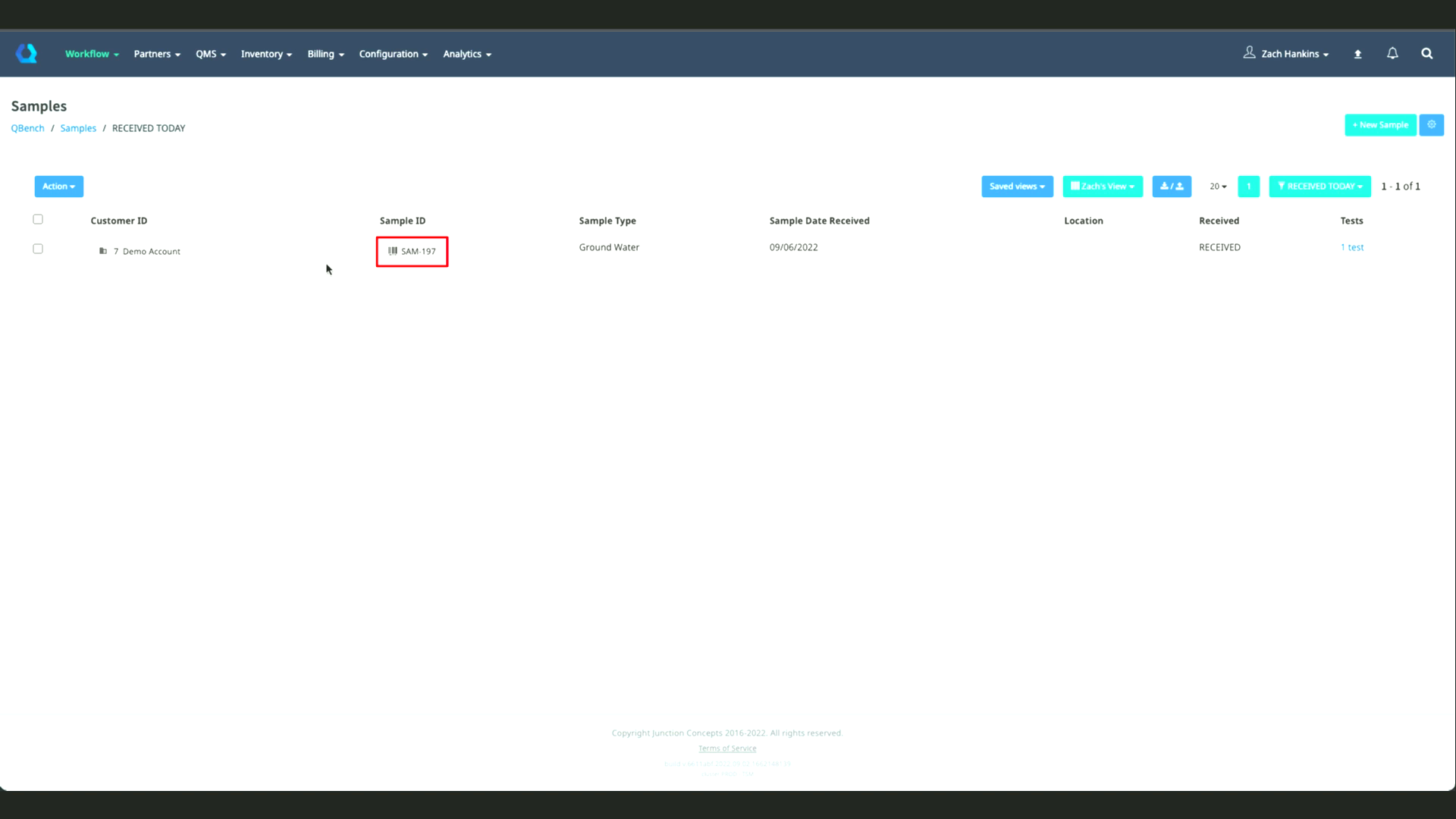Click the user profile icon
This screenshot has height=819, width=1456.
coord(1249,52)
